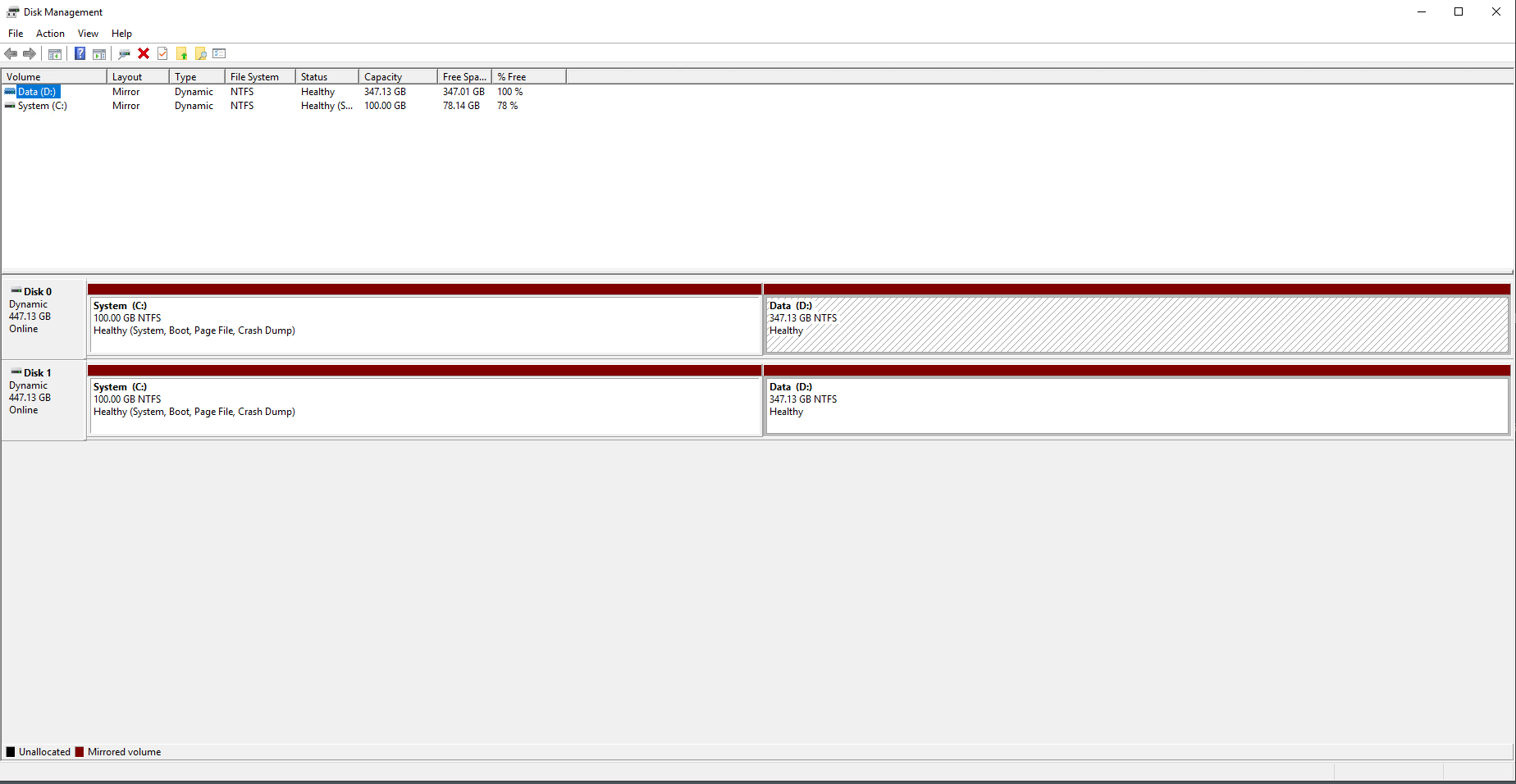This screenshot has width=1516, height=784.
Task: Open the Action menu
Action: pos(50,34)
